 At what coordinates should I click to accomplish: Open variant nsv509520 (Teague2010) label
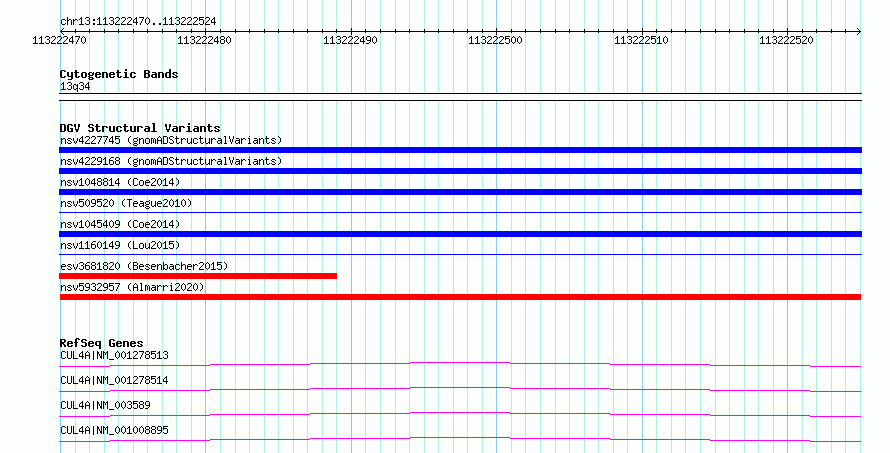point(126,203)
